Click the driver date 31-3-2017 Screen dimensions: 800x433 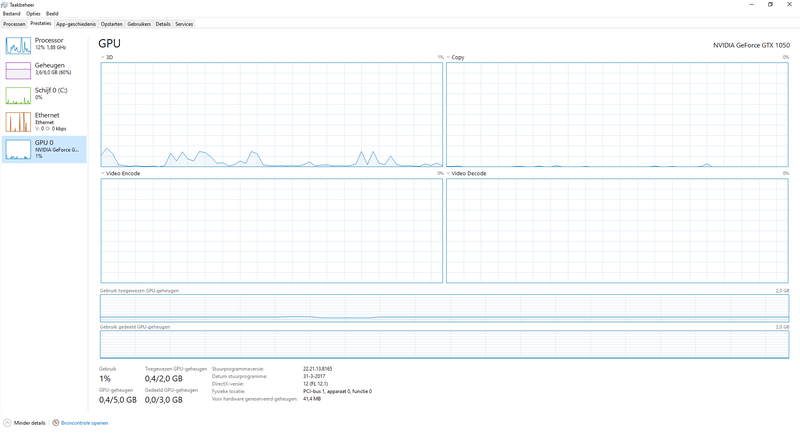(314, 376)
